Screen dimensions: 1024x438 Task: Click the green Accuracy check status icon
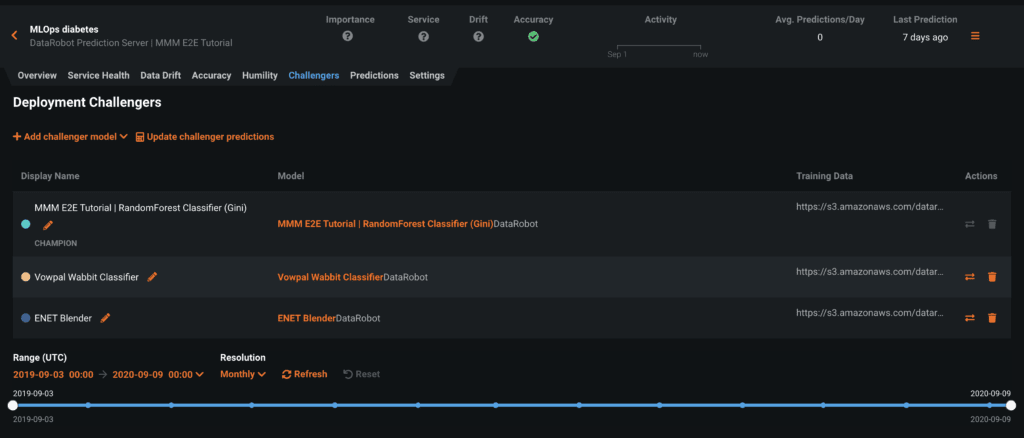(533, 37)
